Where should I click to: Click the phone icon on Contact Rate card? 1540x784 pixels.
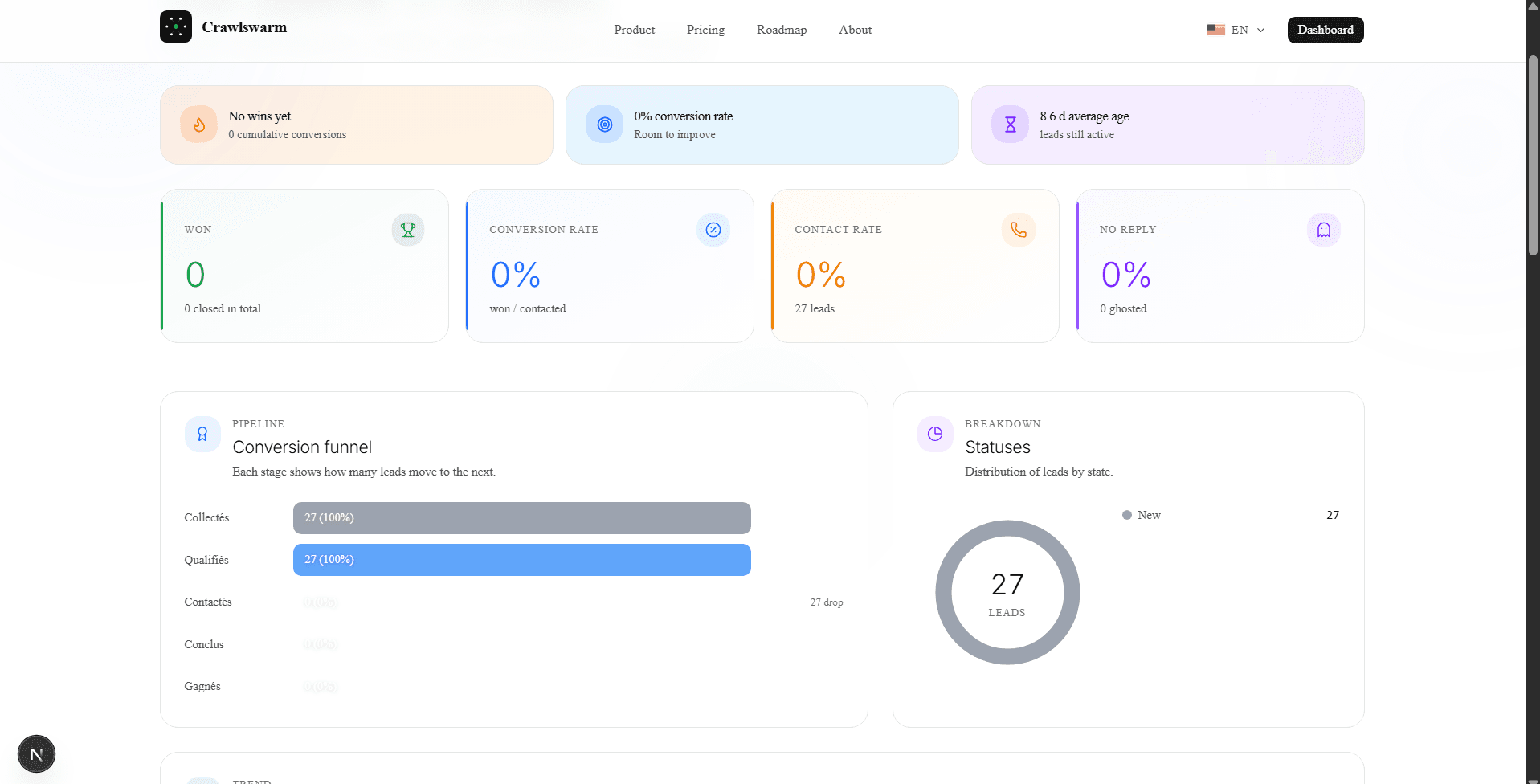(1019, 230)
